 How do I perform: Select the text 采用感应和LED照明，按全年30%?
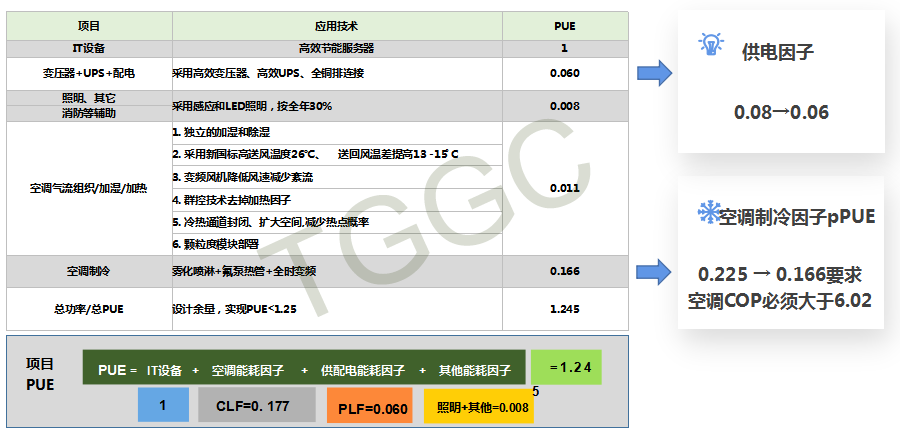tap(252, 106)
